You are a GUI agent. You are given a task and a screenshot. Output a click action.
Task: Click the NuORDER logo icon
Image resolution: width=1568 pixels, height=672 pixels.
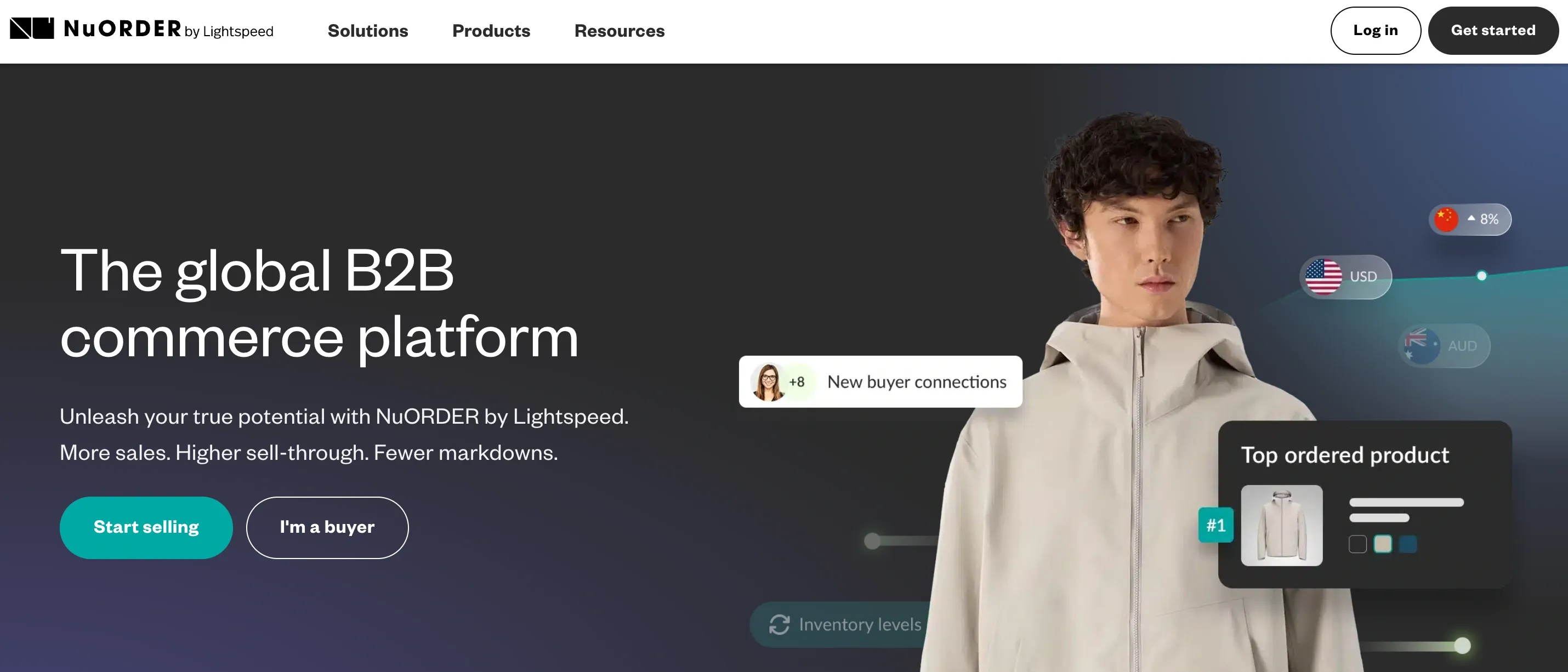click(32, 29)
